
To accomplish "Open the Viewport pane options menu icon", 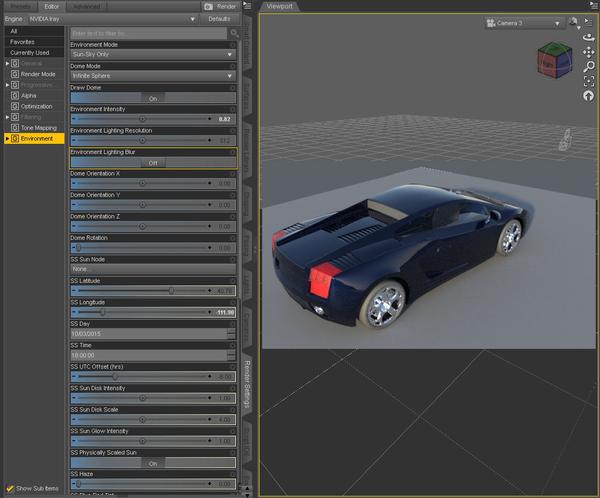I will pyautogui.click(x=593, y=5).
